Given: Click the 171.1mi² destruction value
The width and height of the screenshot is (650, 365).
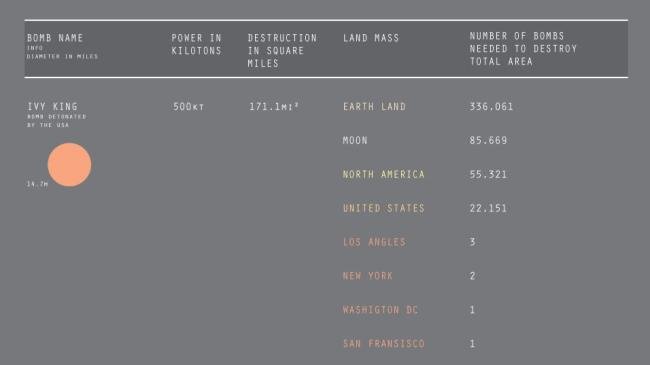Looking at the screenshot, I should click(x=274, y=107).
